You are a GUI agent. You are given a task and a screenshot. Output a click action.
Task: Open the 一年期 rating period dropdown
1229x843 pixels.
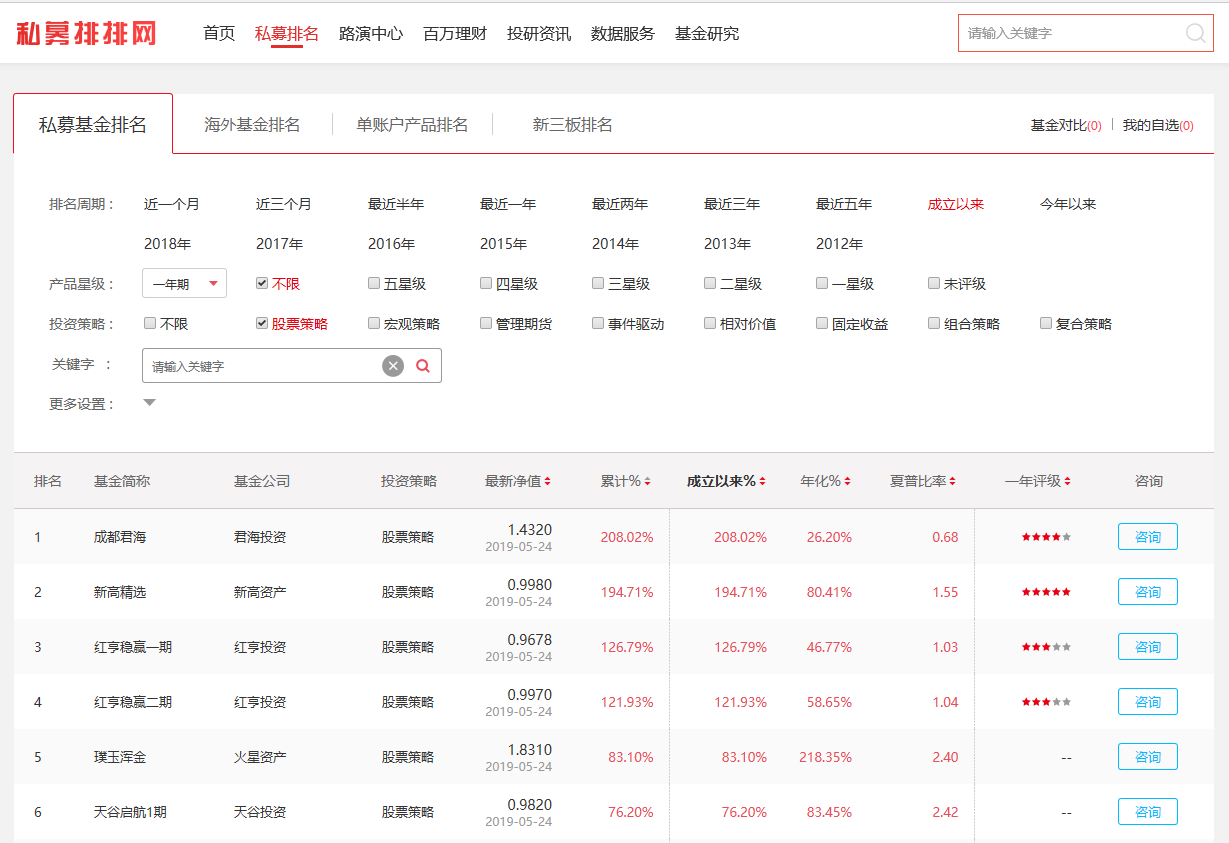pos(184,284)
